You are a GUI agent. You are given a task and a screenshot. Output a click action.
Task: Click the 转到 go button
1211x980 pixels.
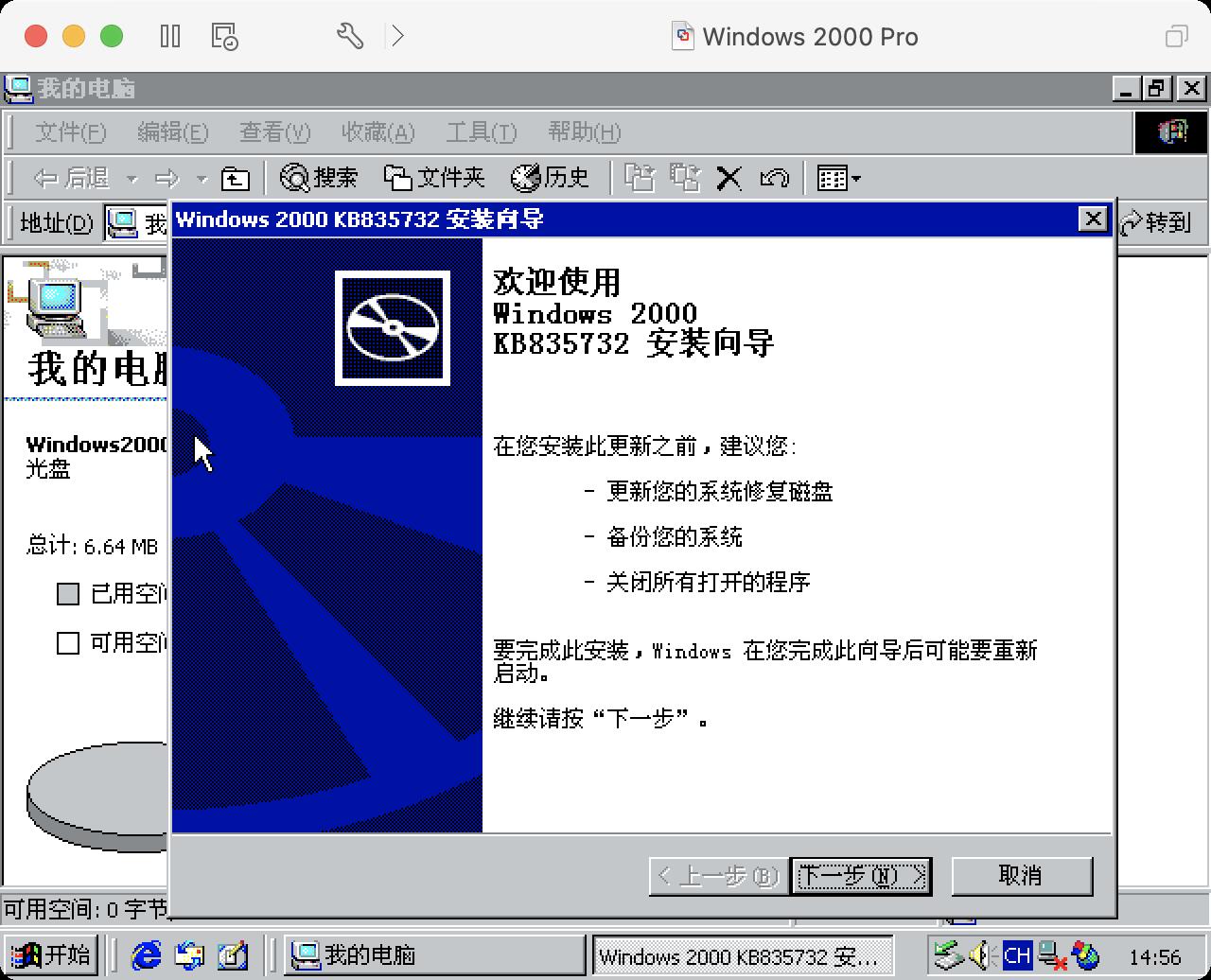point(1155,222)
